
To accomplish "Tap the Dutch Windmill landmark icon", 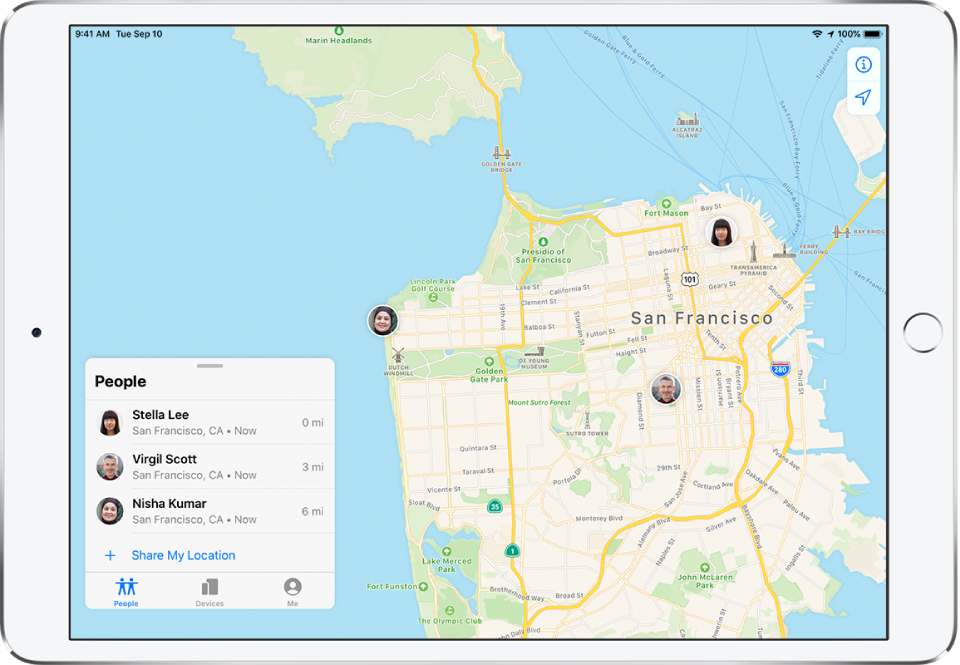I will tap(398, 355).
